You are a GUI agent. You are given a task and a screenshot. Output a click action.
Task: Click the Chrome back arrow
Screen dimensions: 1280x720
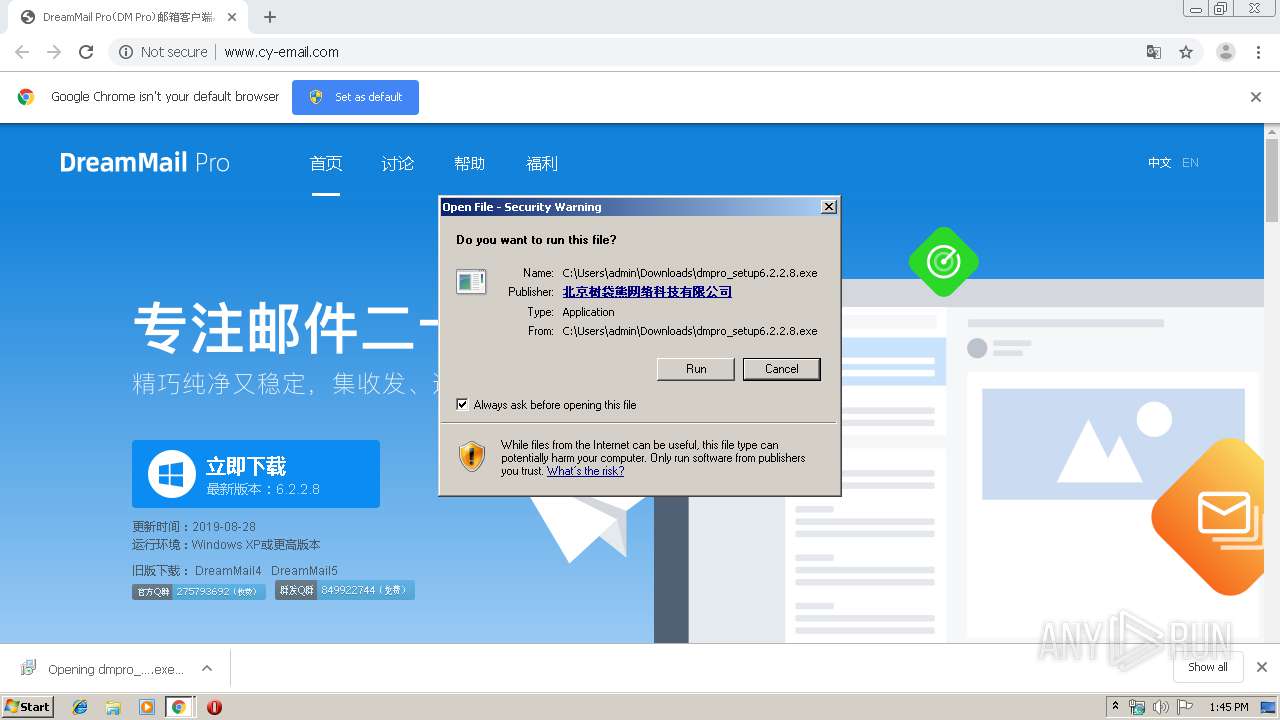[22, 52]
